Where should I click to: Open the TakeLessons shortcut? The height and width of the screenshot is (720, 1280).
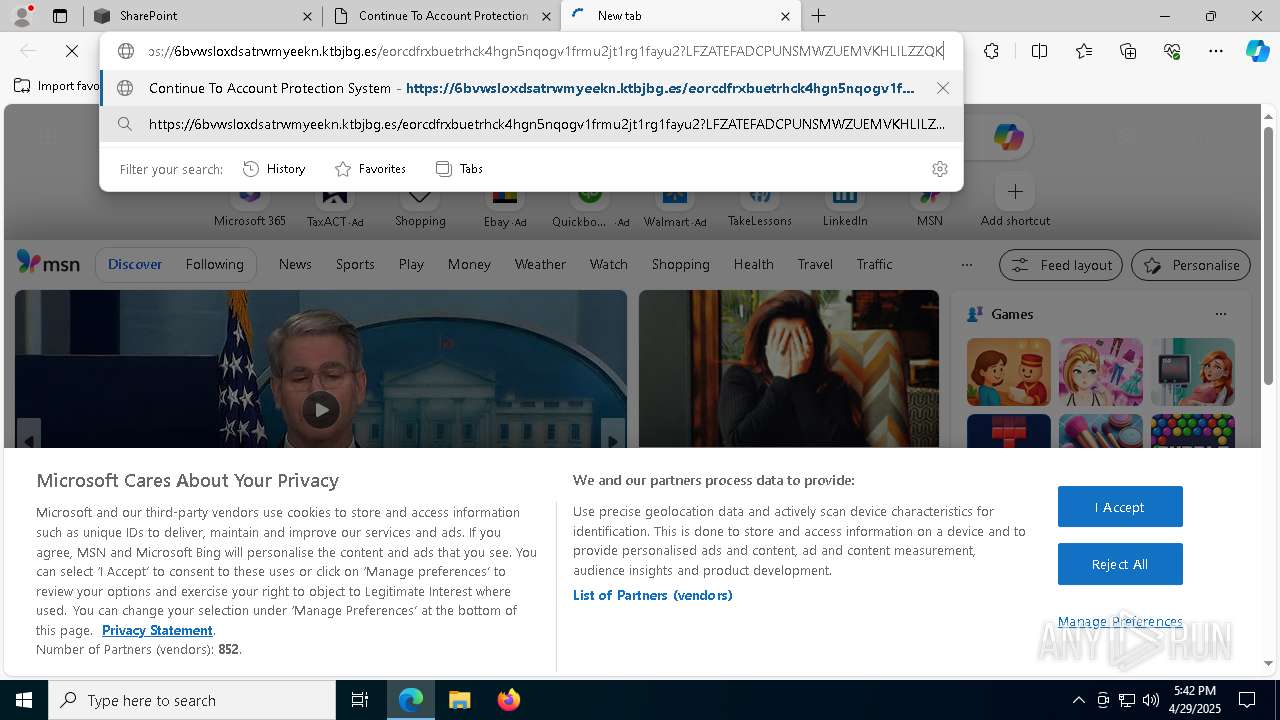760,205
